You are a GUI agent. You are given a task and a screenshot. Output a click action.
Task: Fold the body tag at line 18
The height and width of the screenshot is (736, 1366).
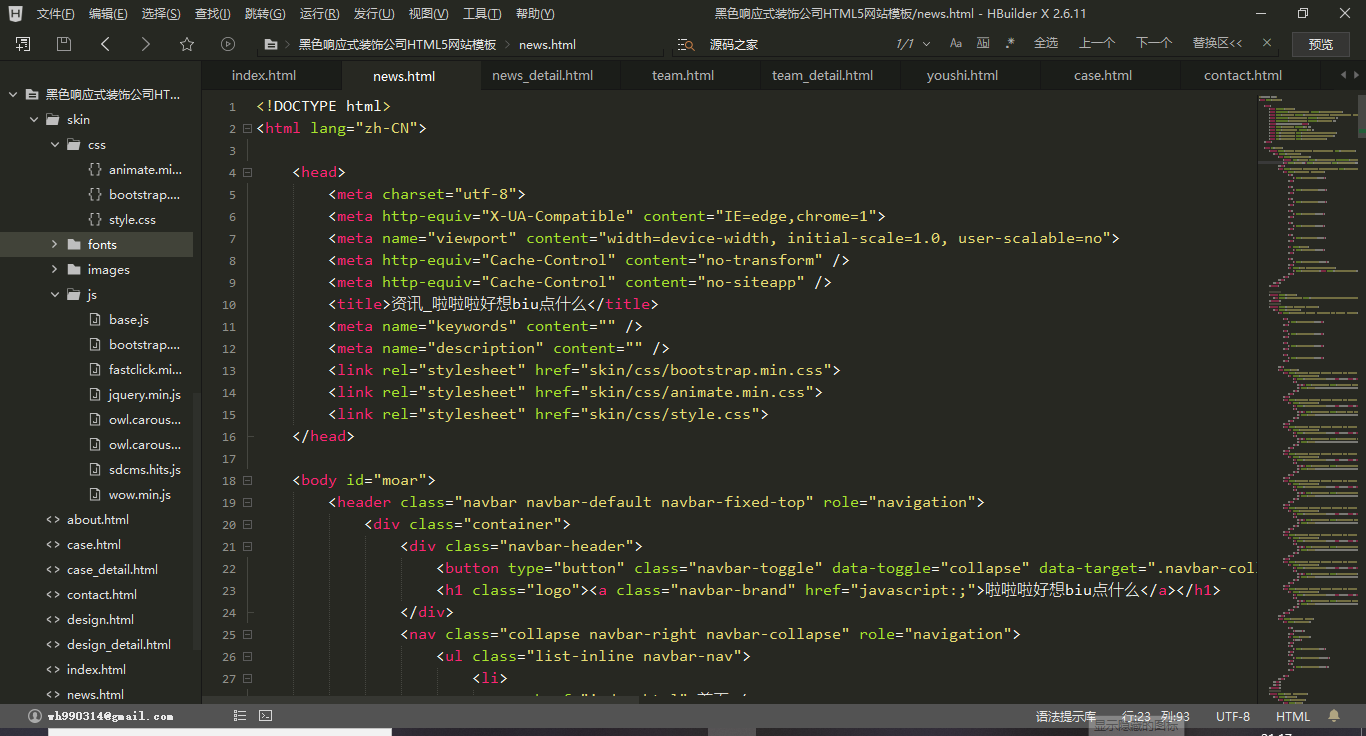[247, 480]
